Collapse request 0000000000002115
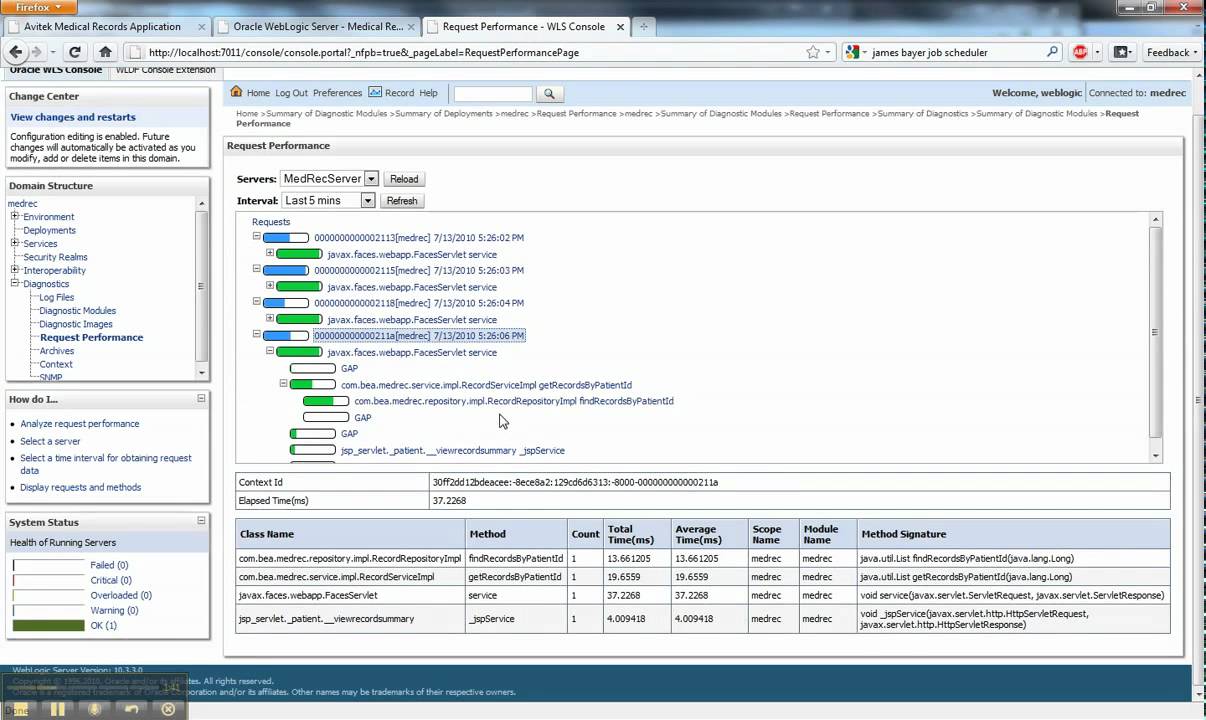This screenshot has width=1206, height=720. (x=256, y=269)
